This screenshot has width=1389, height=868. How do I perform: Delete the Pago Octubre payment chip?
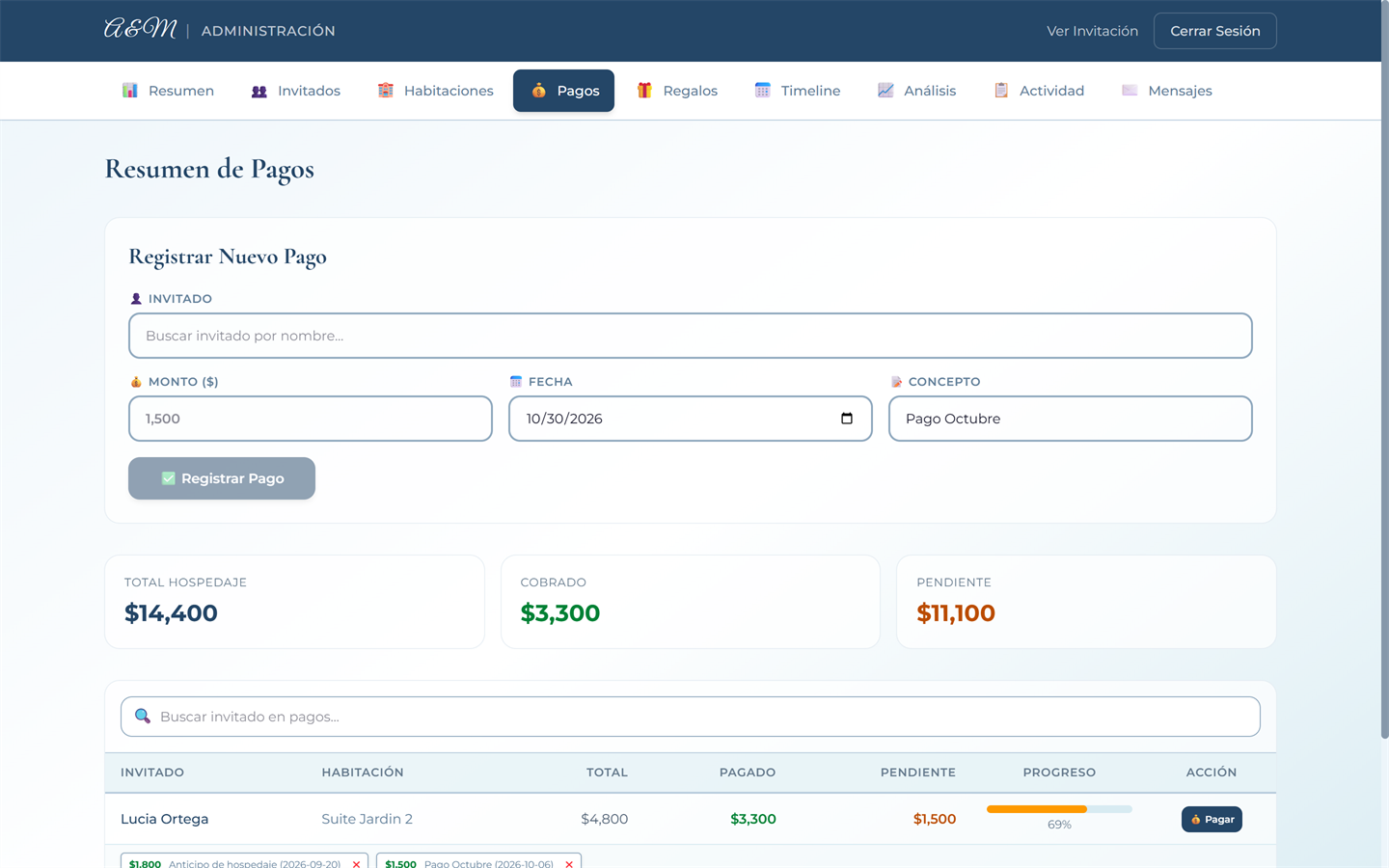pyautogui.click(x=569, y=864)
